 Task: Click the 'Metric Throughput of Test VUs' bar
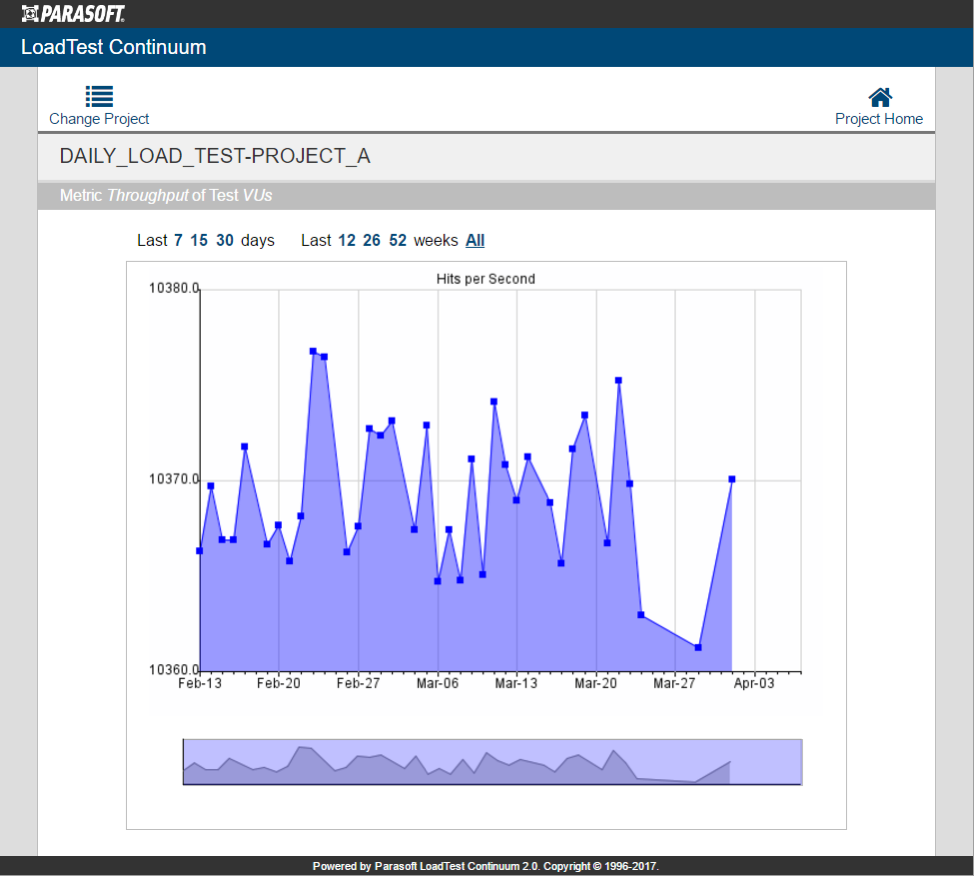pyautogui.click(x=486, y=196)
